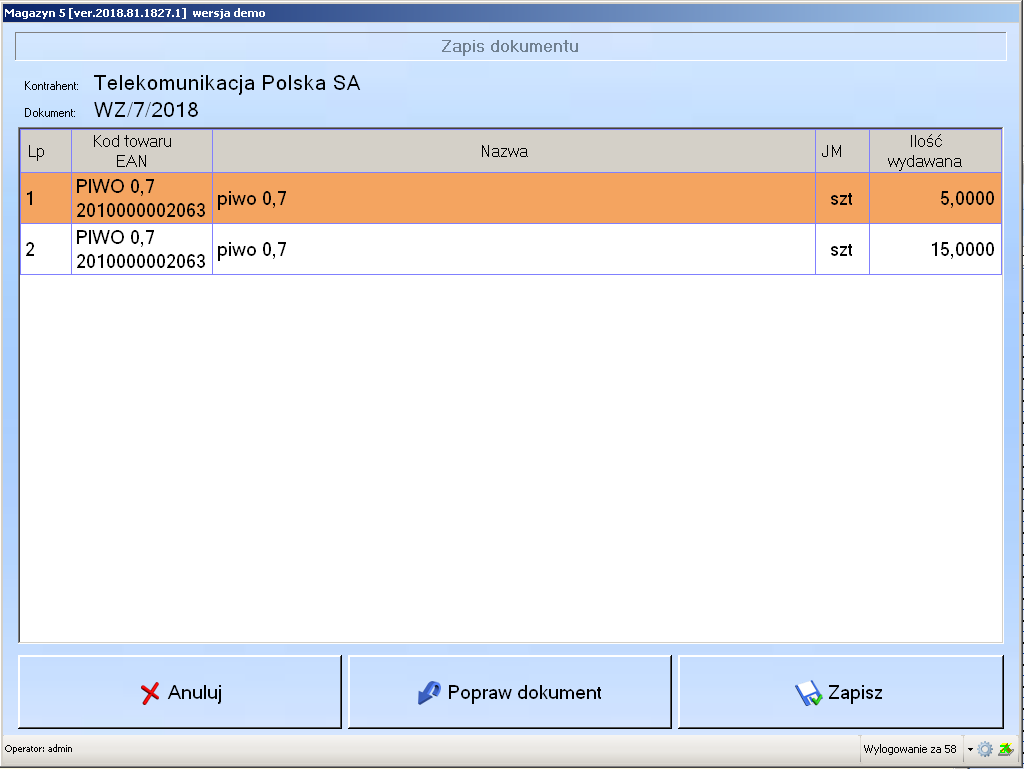Click the red X Anuluj icon

coord(150,694)
